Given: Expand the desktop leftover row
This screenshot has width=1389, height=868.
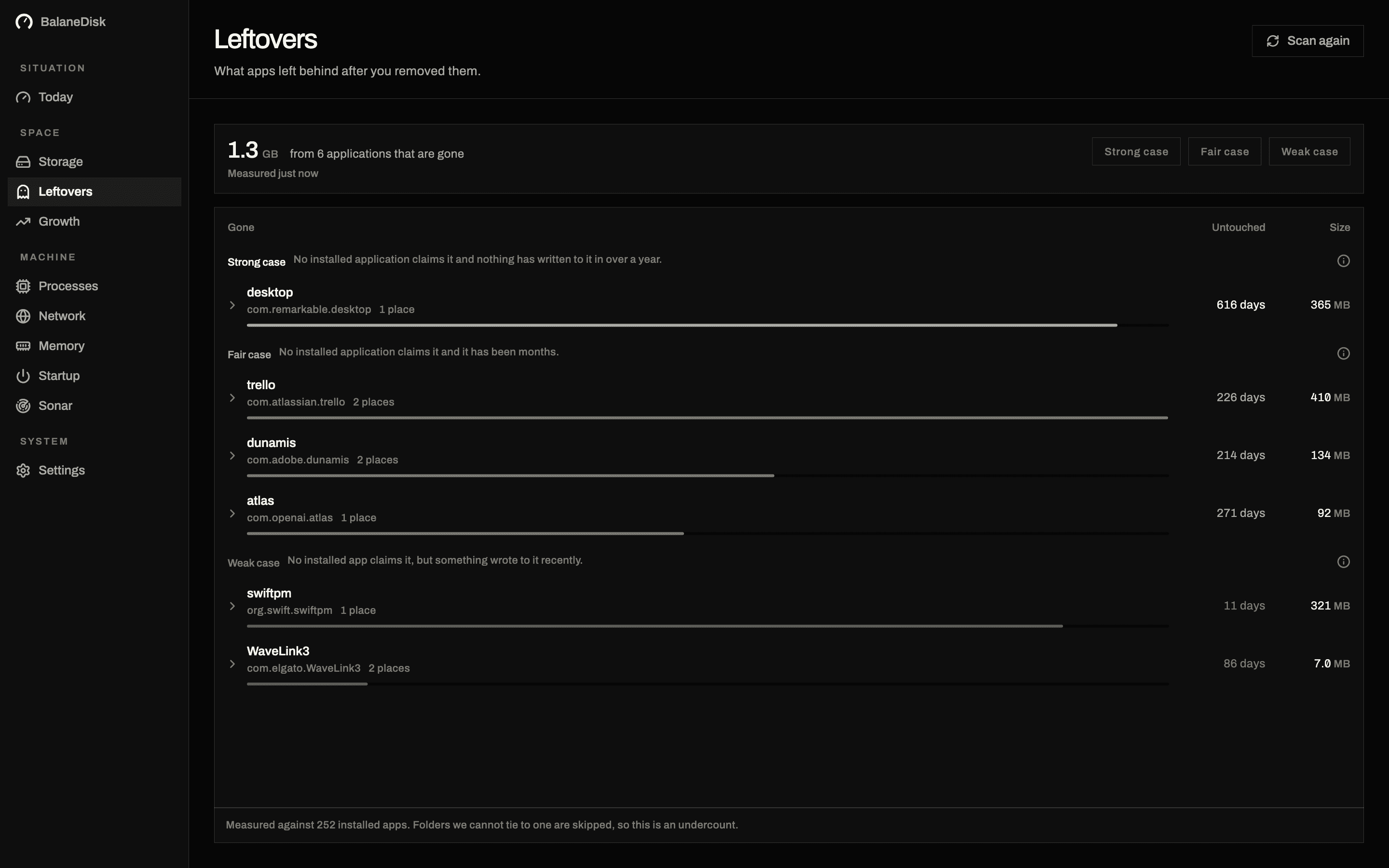Looking at the screenshot, I should point(232,305).
